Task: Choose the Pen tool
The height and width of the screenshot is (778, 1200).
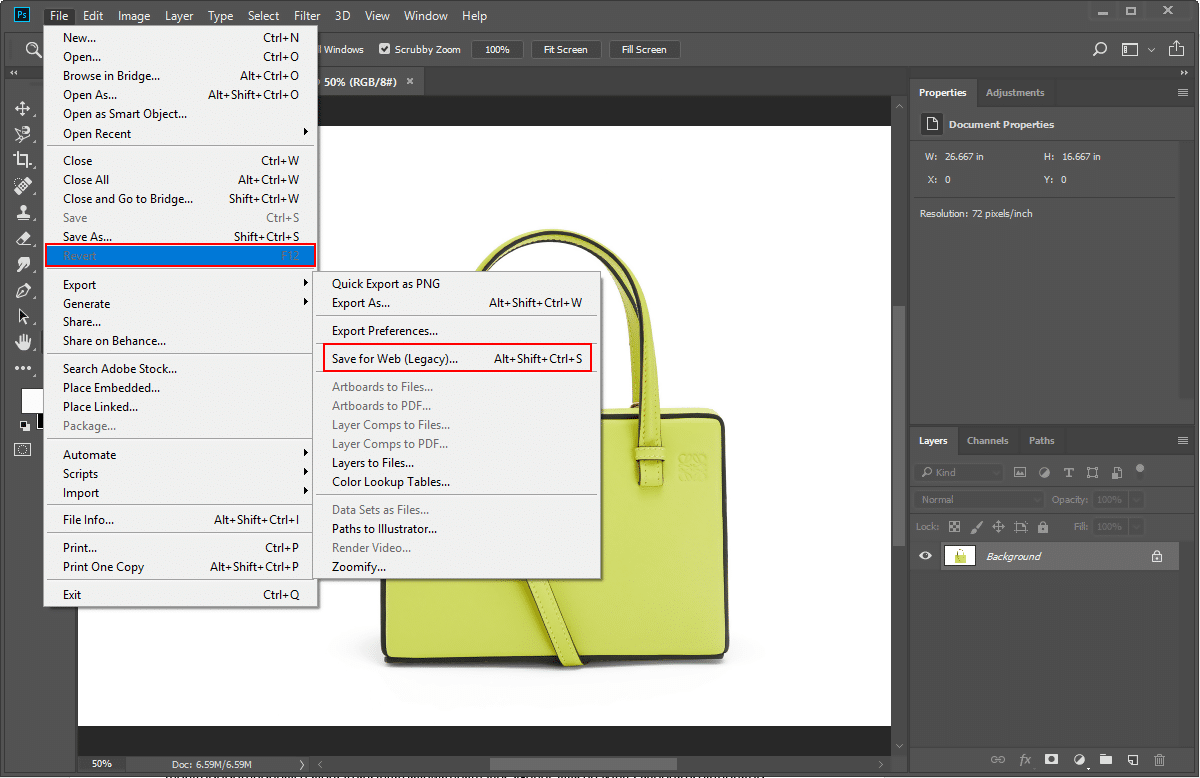Action: (x=22, y=290)
